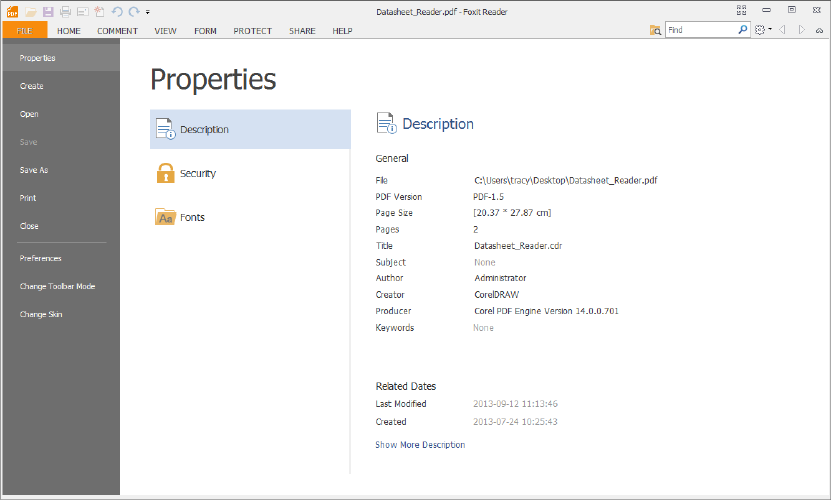Click the magnifier icon in the Find box

point(743,30)
